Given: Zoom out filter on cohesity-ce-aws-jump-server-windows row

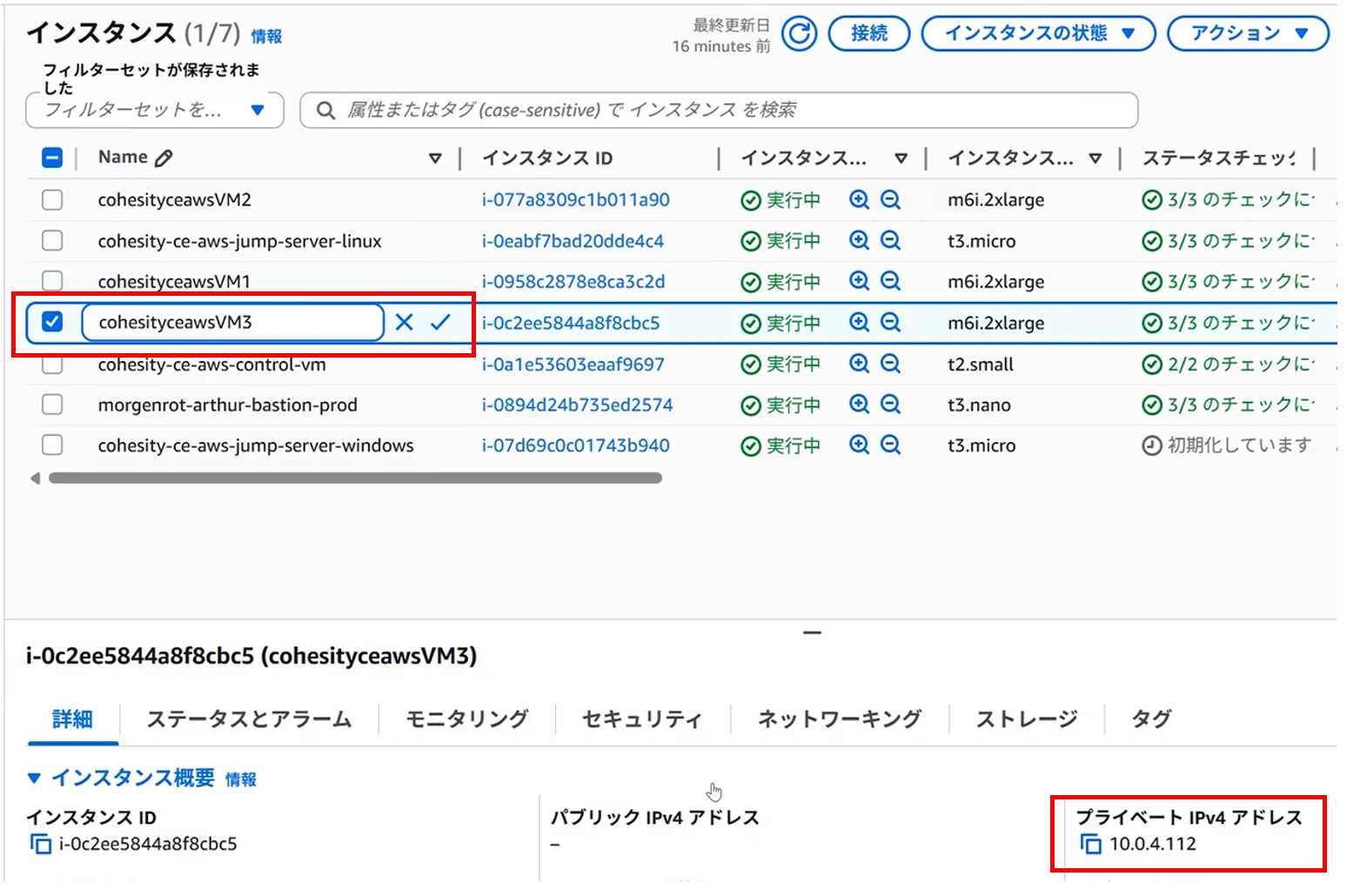Looking at the screenshot, I should pos(890,445).
